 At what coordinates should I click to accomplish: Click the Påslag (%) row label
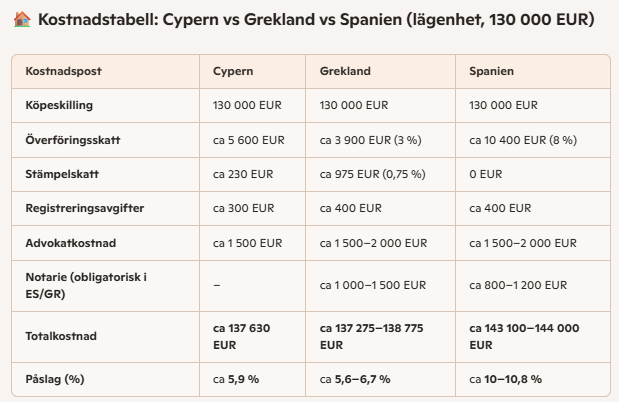56,379
